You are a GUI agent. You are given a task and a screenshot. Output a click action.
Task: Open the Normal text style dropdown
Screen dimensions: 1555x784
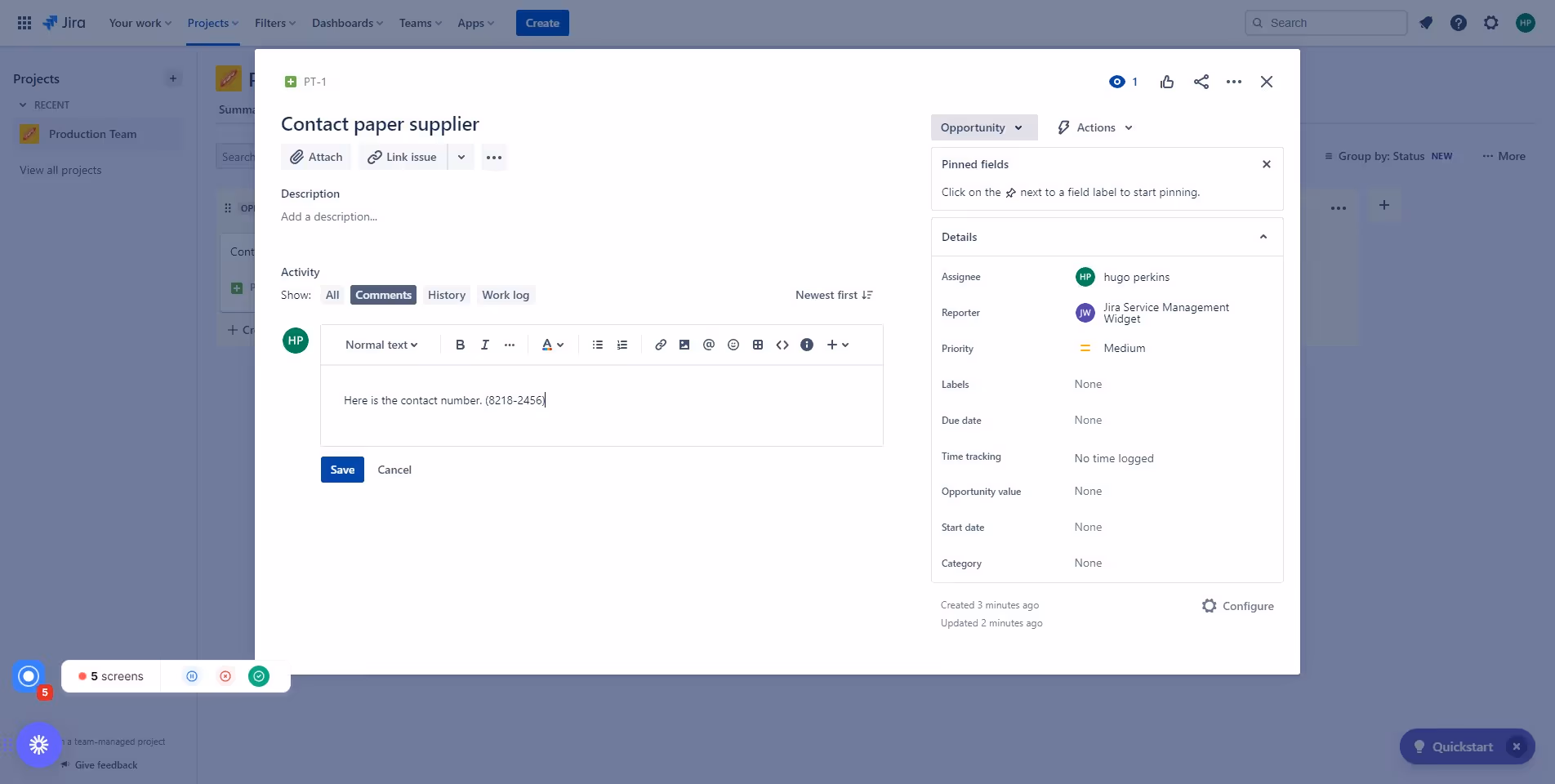[381, 345]
